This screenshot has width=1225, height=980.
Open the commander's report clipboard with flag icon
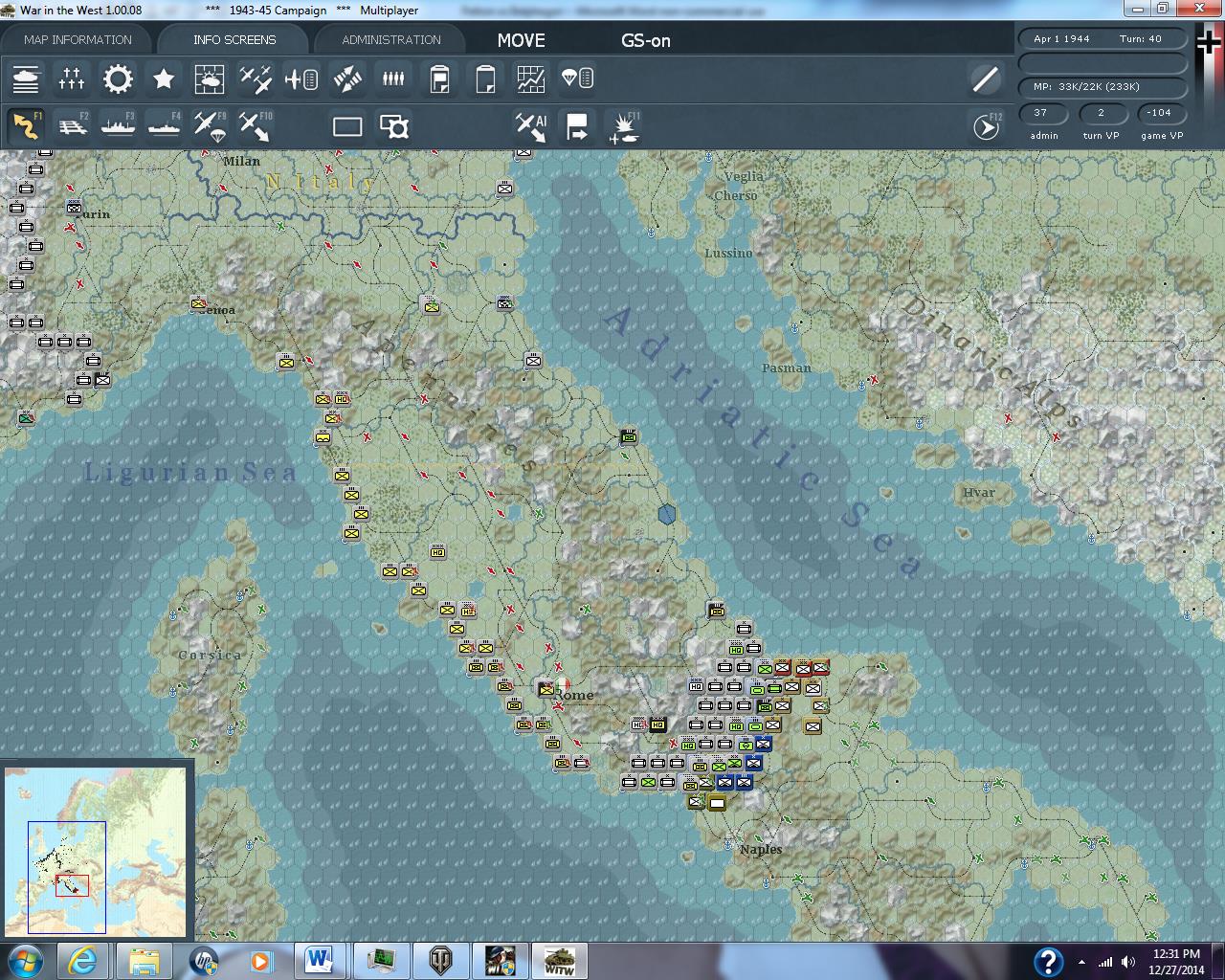pyautogui.click(x=439, y=78)
